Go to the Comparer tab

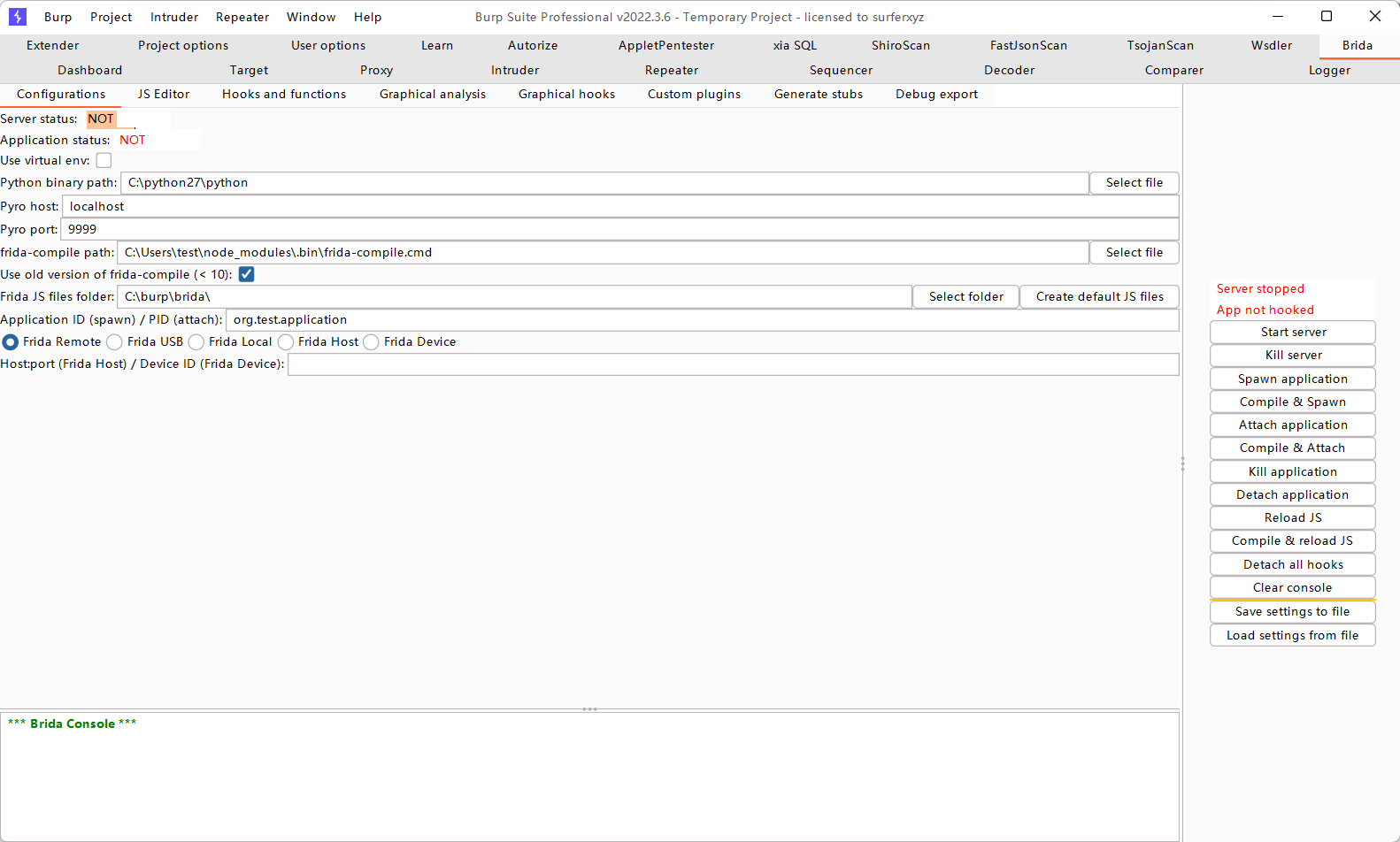click(1174, 71)
